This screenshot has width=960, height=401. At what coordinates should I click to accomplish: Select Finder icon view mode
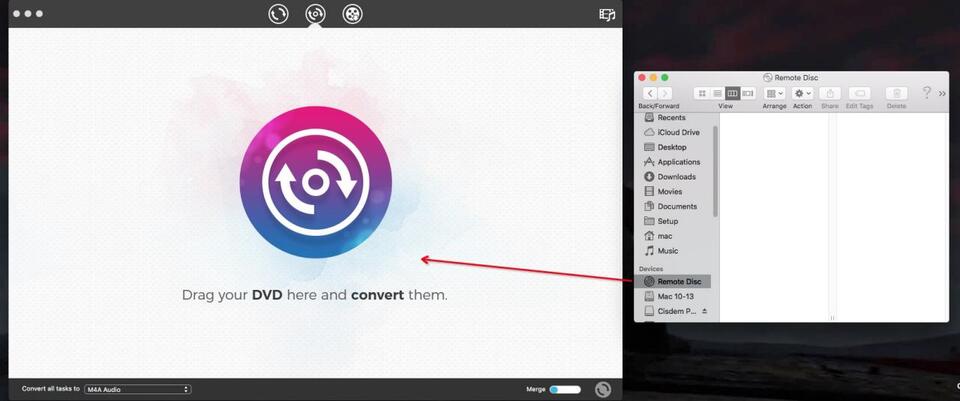tap(702, 93)
